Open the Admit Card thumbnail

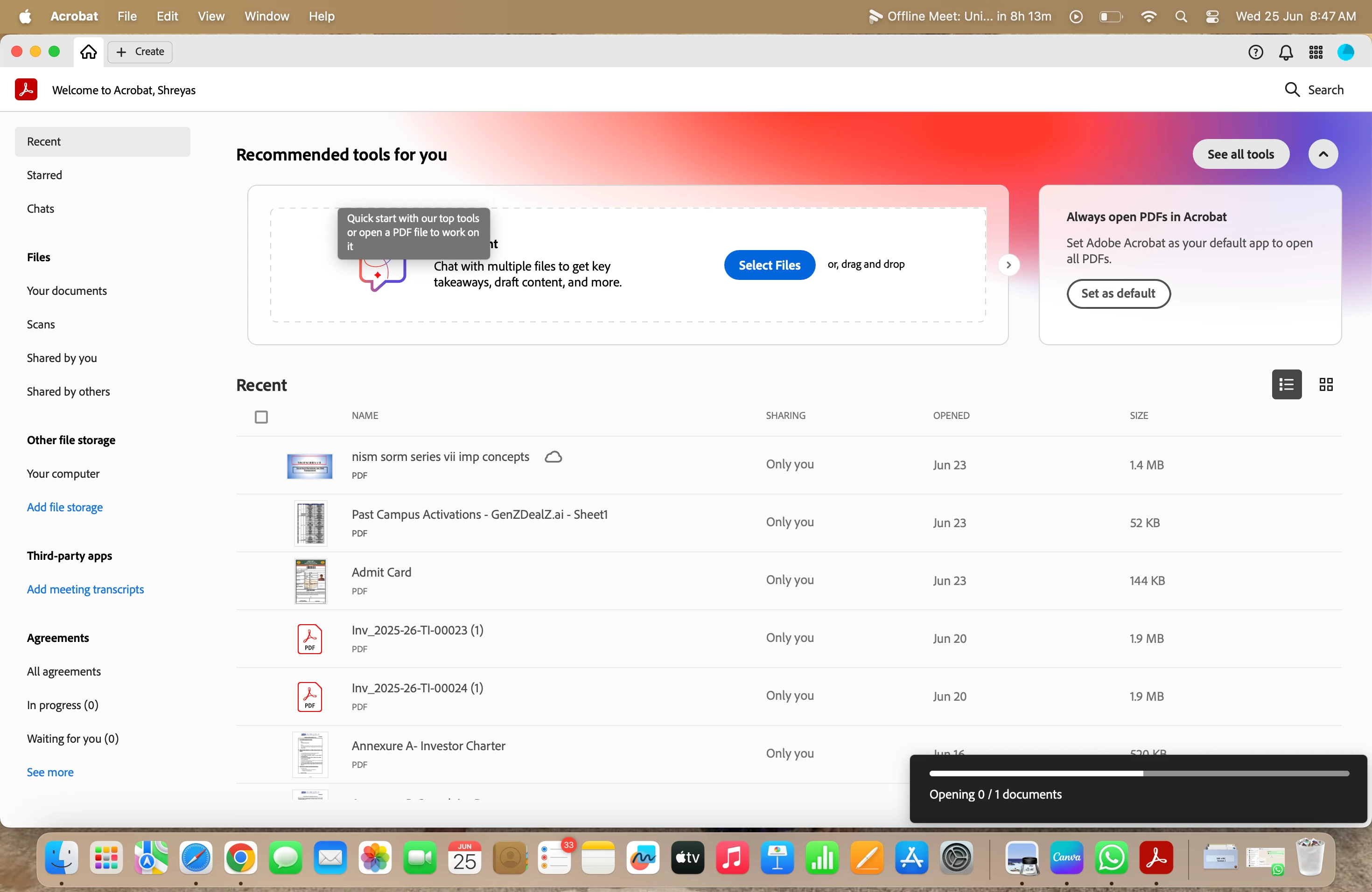[310, 581]
